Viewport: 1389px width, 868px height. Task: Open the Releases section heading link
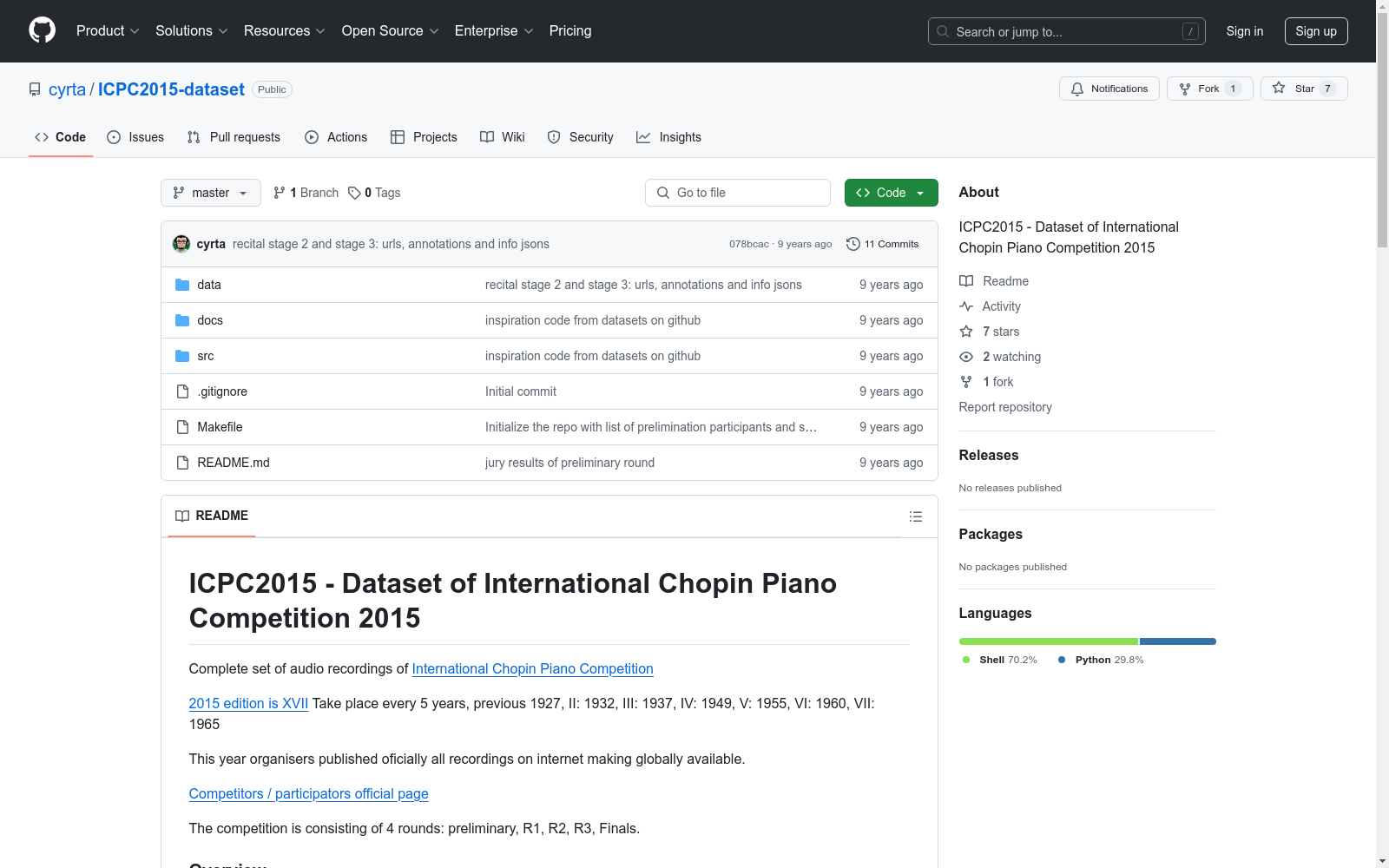(989, 455)
